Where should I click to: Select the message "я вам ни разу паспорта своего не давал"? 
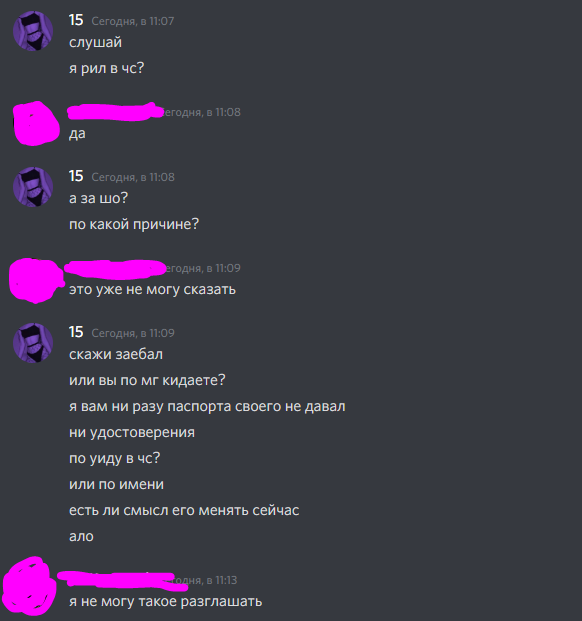point(207,406)
